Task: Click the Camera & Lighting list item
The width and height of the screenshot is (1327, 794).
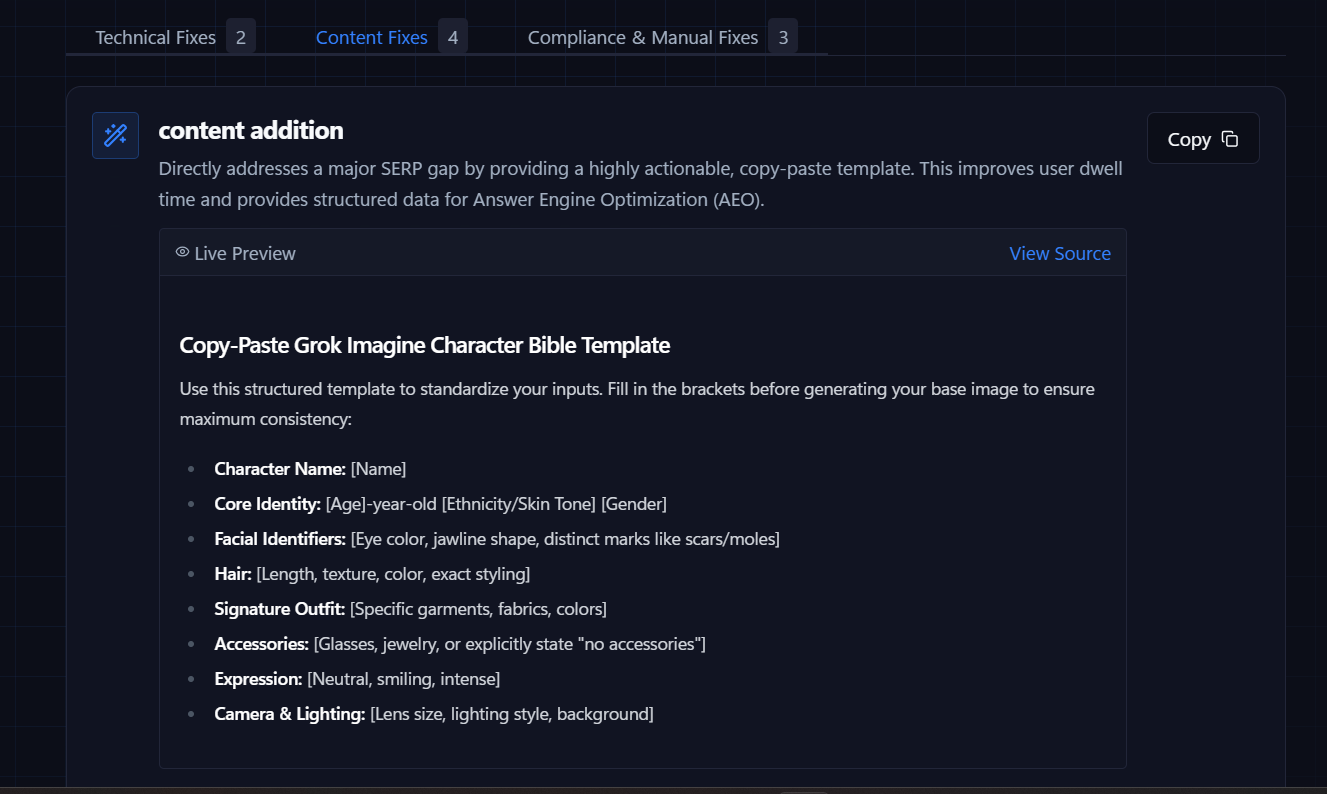Action: click(434, 714)
